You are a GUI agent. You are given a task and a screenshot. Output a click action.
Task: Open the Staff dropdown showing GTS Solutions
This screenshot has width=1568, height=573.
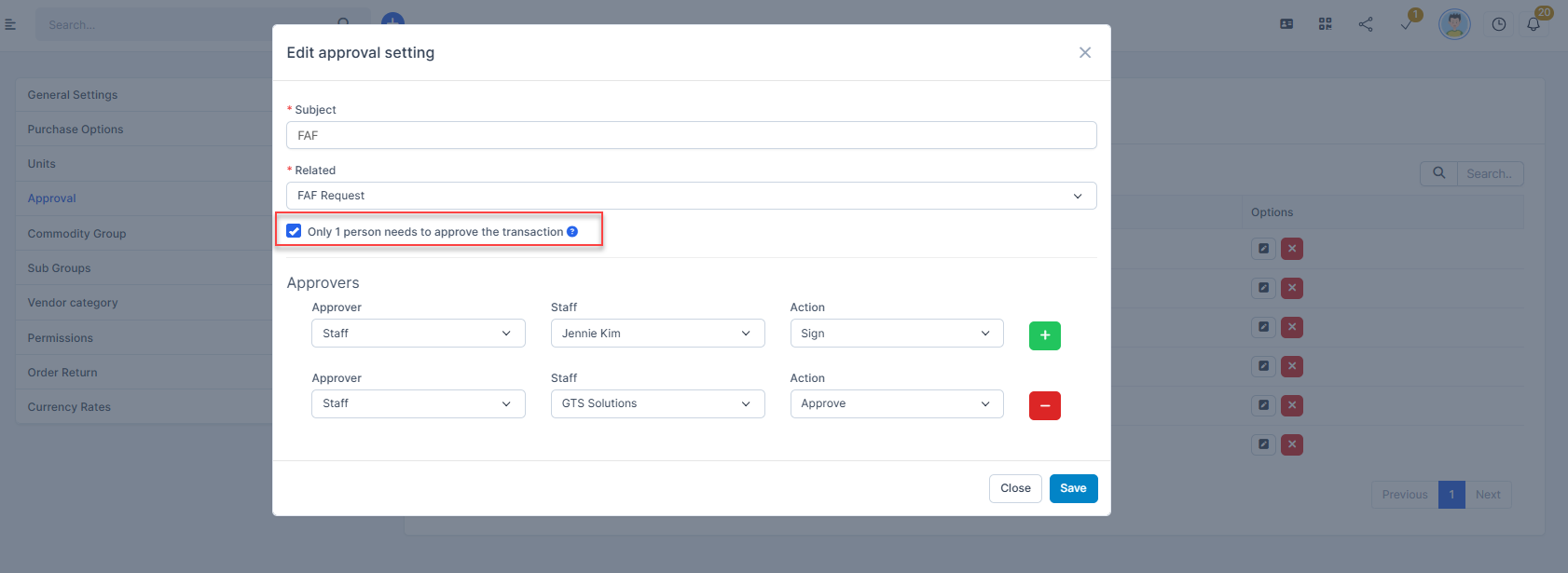pos(657,403)
